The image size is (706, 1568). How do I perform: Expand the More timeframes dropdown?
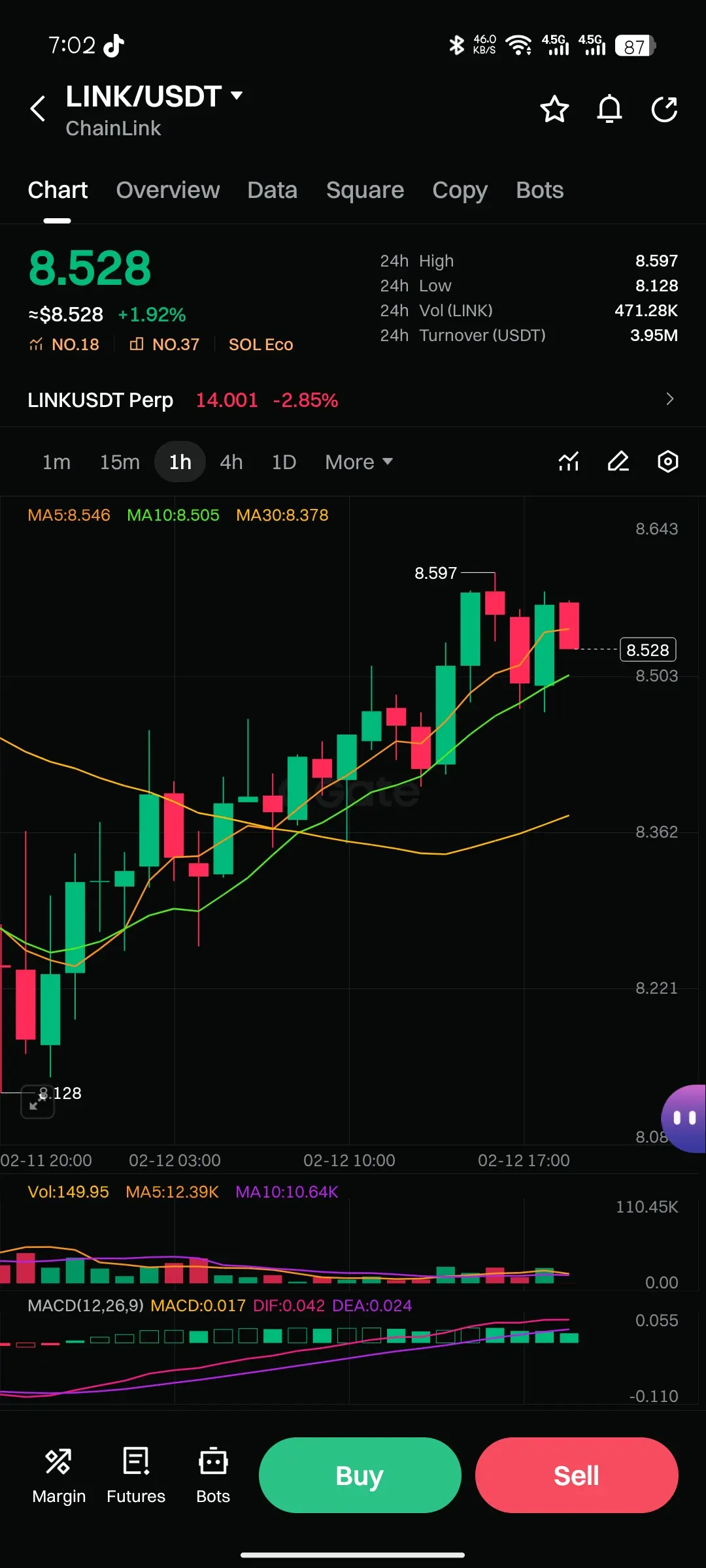[x=359, y=462]
